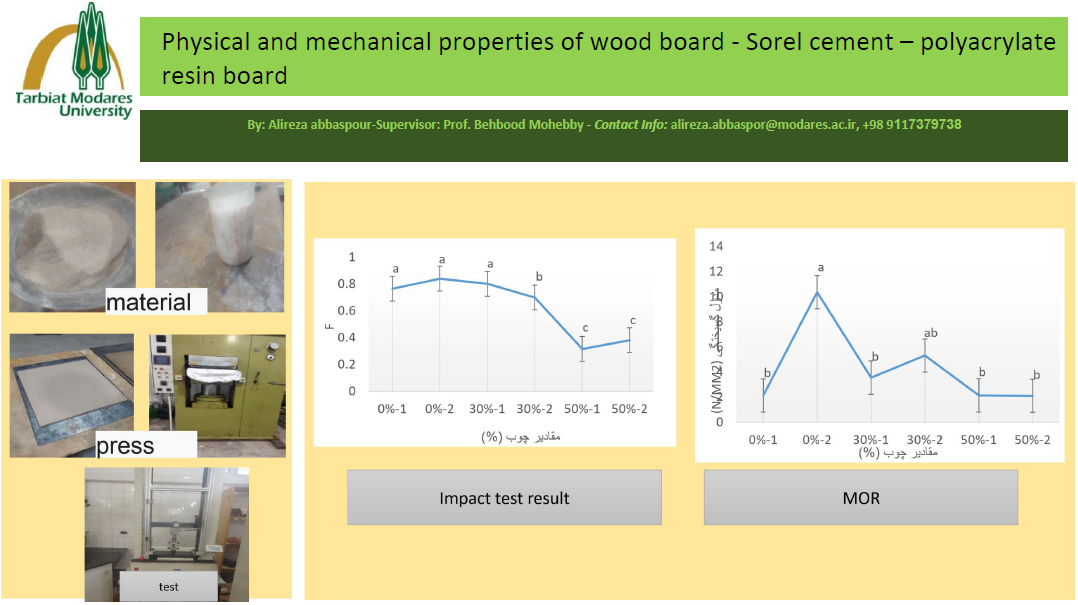Screen dimensions: 1078x605
Task: Click the poster title text in green banner
Action: [608, 58]
